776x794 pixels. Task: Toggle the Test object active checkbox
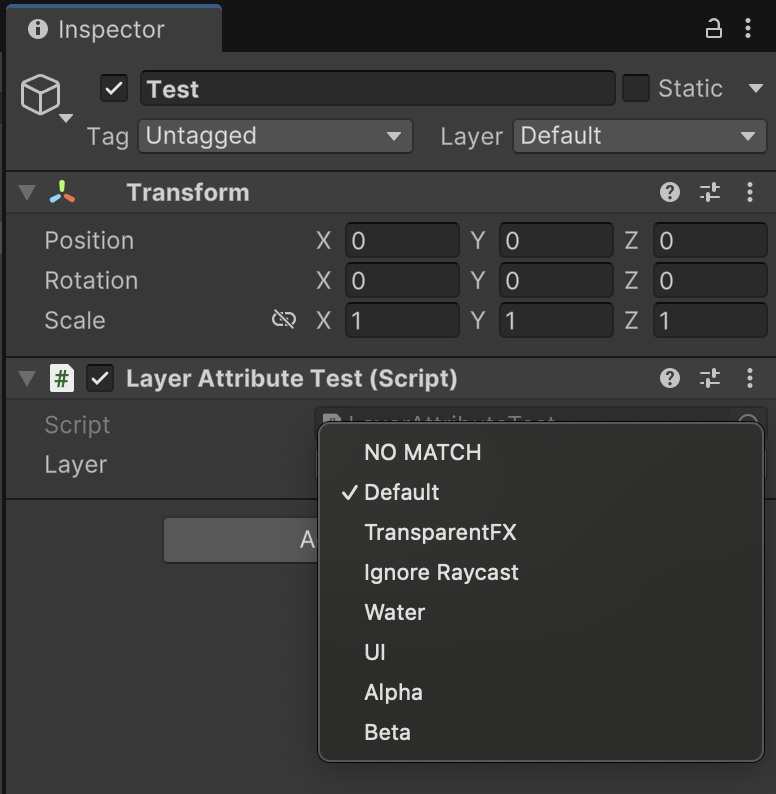coord(114,89)
